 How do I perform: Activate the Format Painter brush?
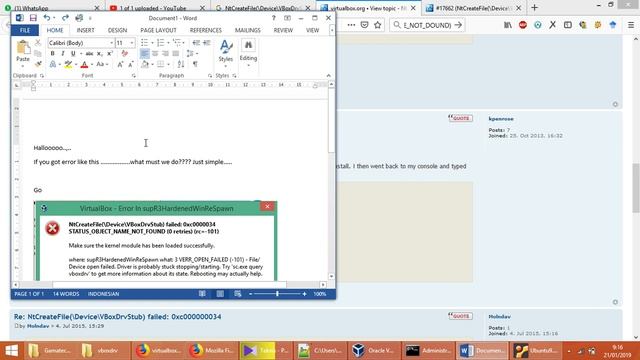pos(38,64)
